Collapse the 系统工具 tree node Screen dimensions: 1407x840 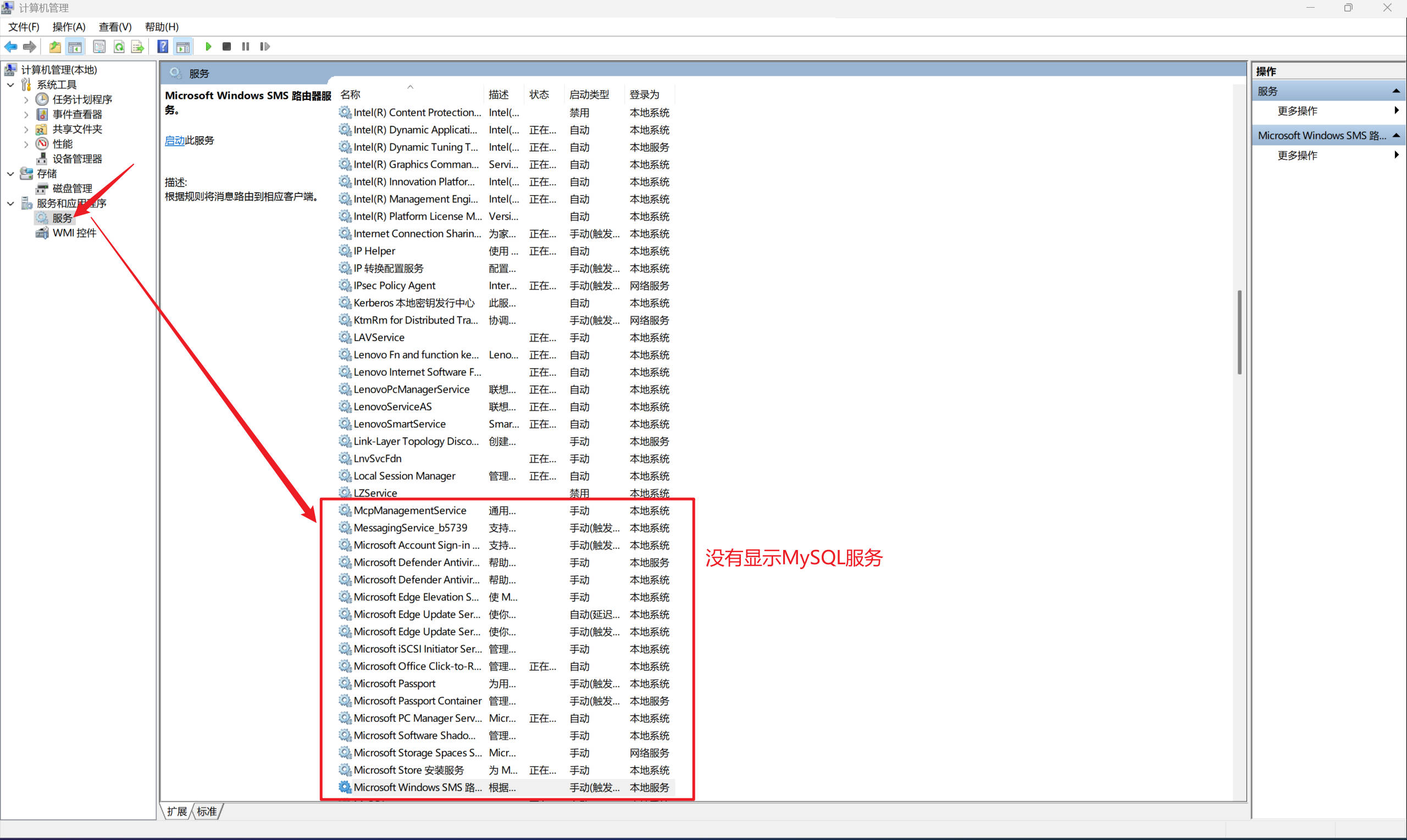11,85
